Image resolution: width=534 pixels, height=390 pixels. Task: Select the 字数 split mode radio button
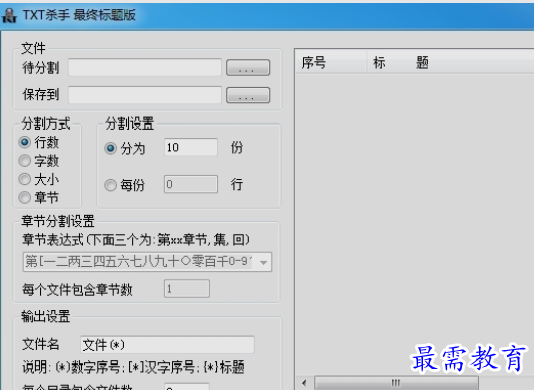tap(25, 161)
